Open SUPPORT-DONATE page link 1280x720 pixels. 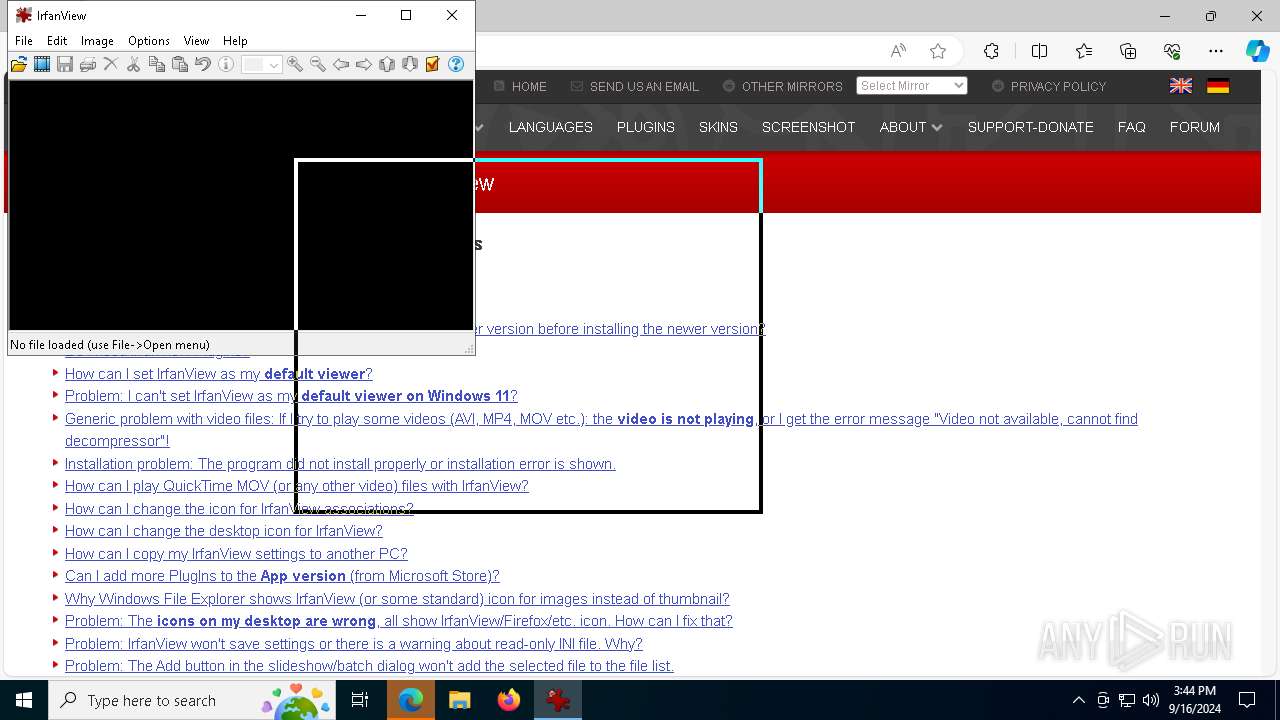coord(1030,127)
